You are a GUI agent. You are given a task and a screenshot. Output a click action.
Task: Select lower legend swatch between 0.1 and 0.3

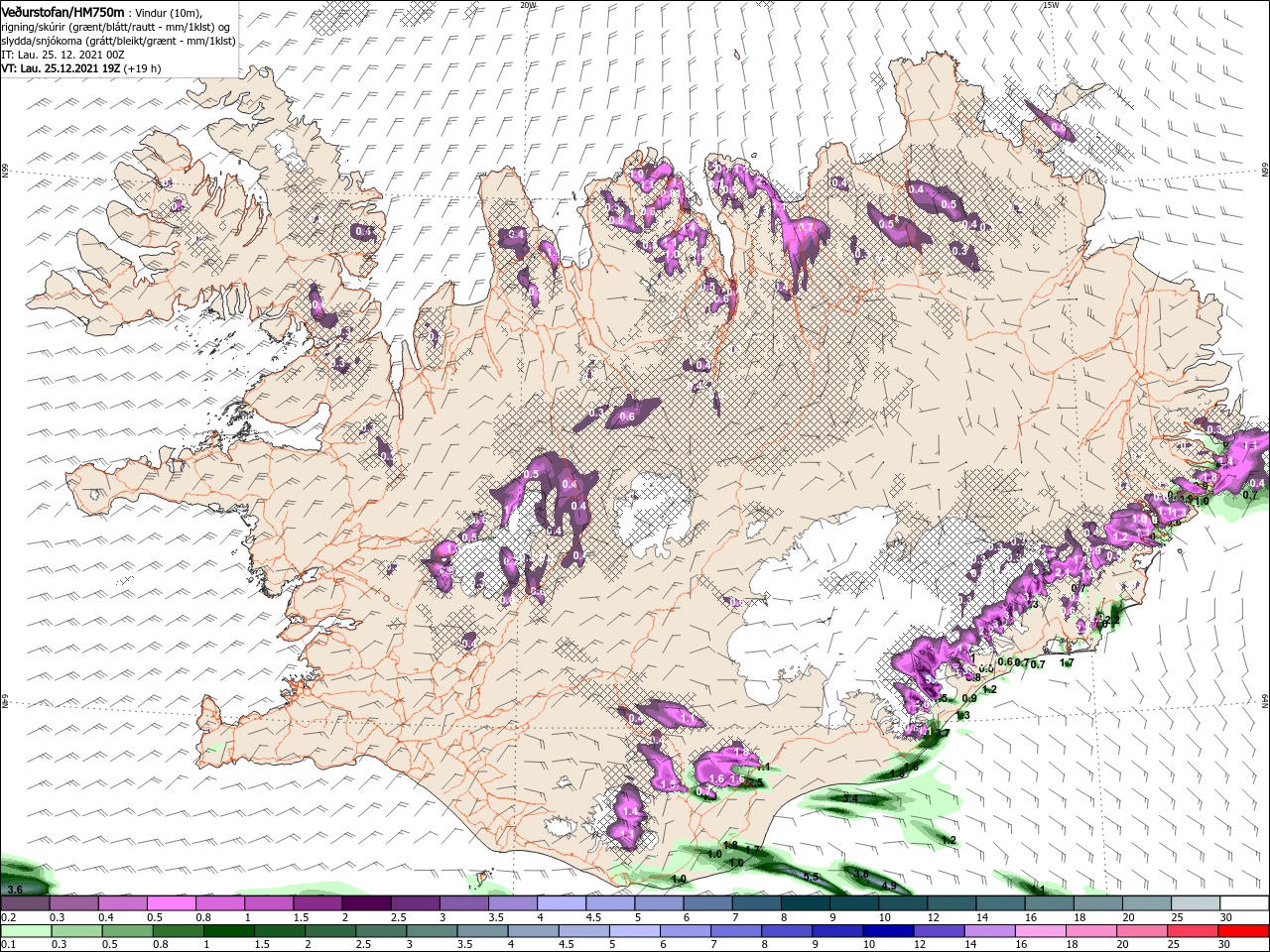(x=26, y=931)
